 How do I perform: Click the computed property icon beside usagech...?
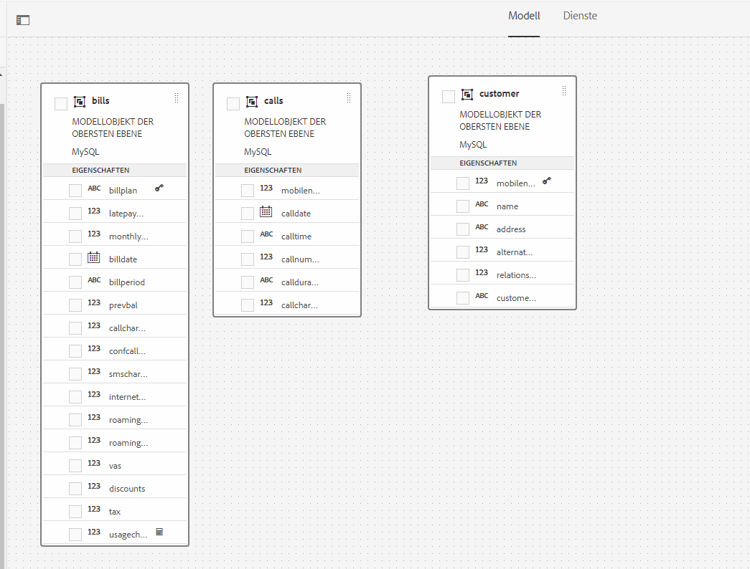click(160, 532)
